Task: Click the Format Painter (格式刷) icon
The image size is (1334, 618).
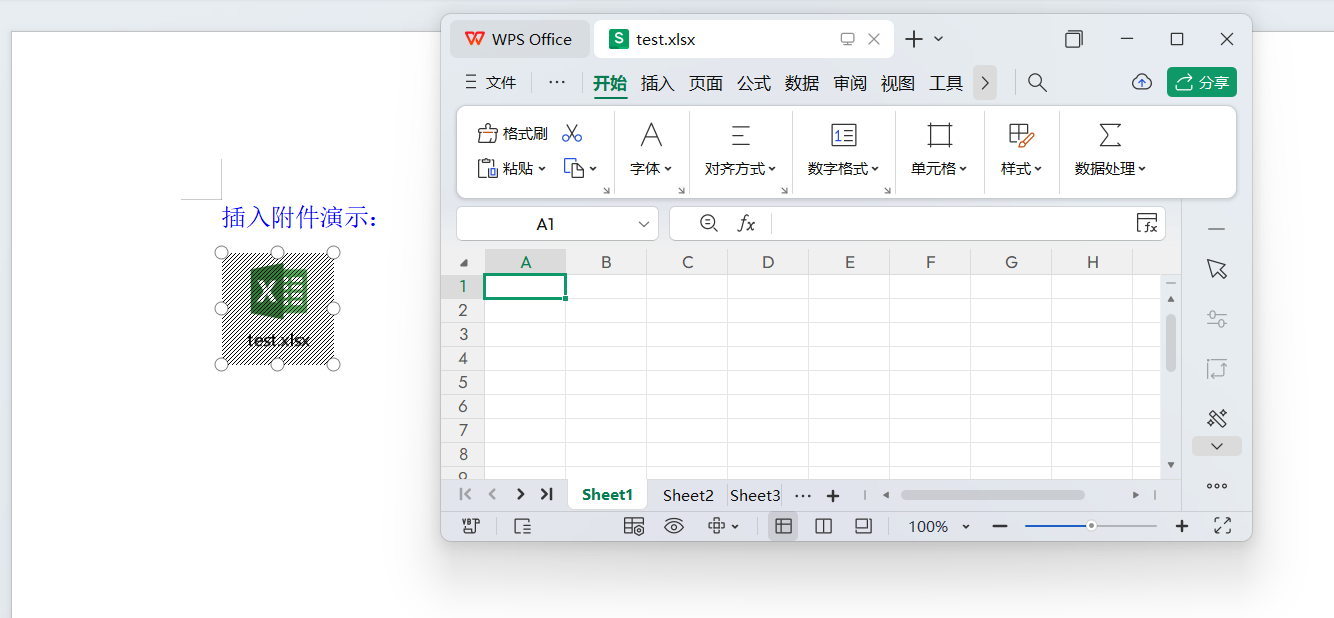Action: click(x=488, y=134)
